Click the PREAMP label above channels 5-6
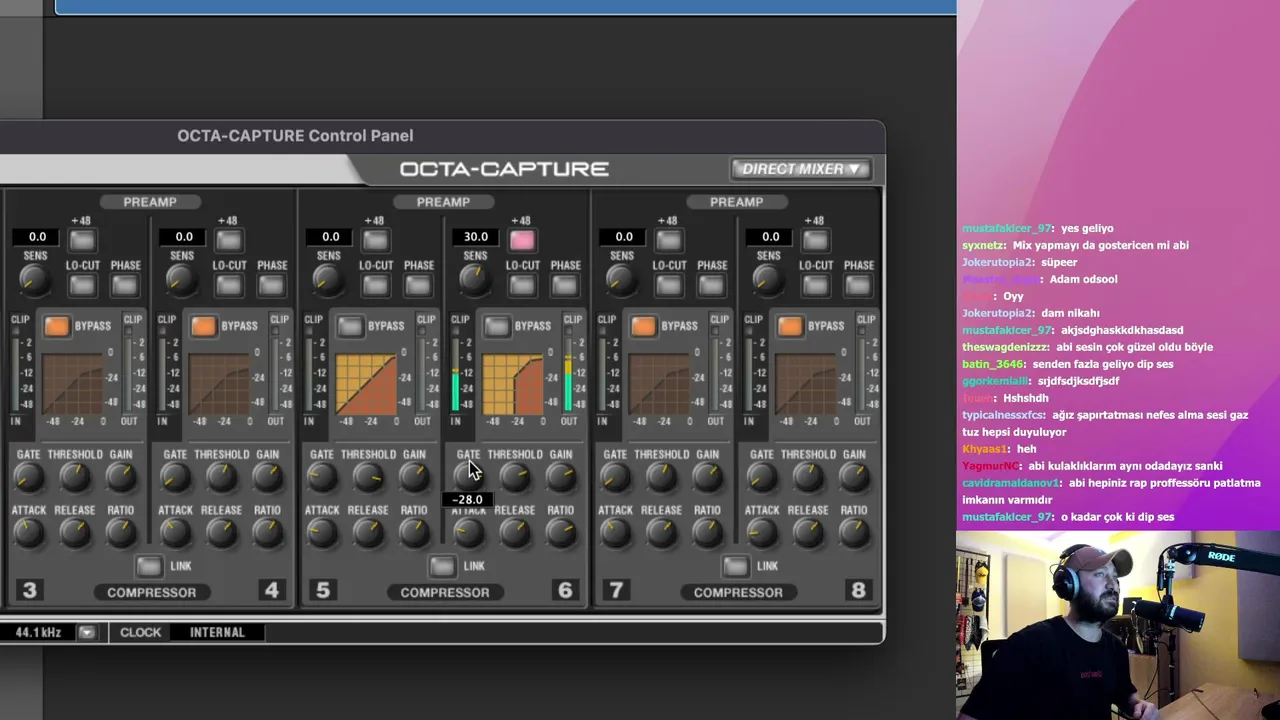This screenshot has width=1280, height=720. [443, 202]
